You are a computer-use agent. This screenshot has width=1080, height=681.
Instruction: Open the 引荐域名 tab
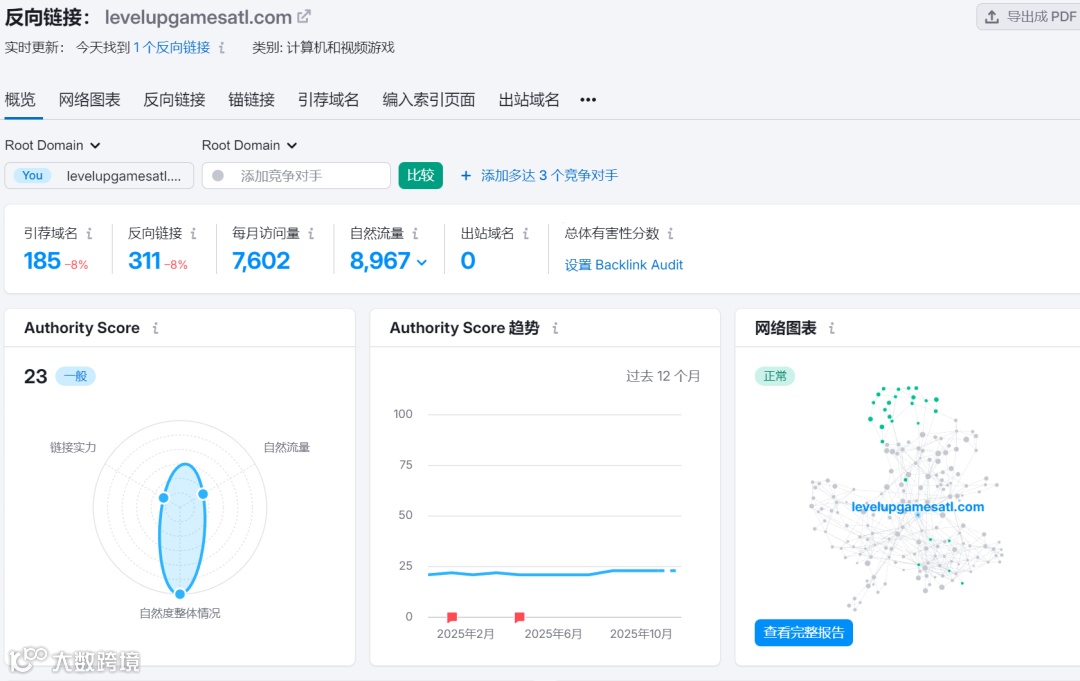click(329, 100)
